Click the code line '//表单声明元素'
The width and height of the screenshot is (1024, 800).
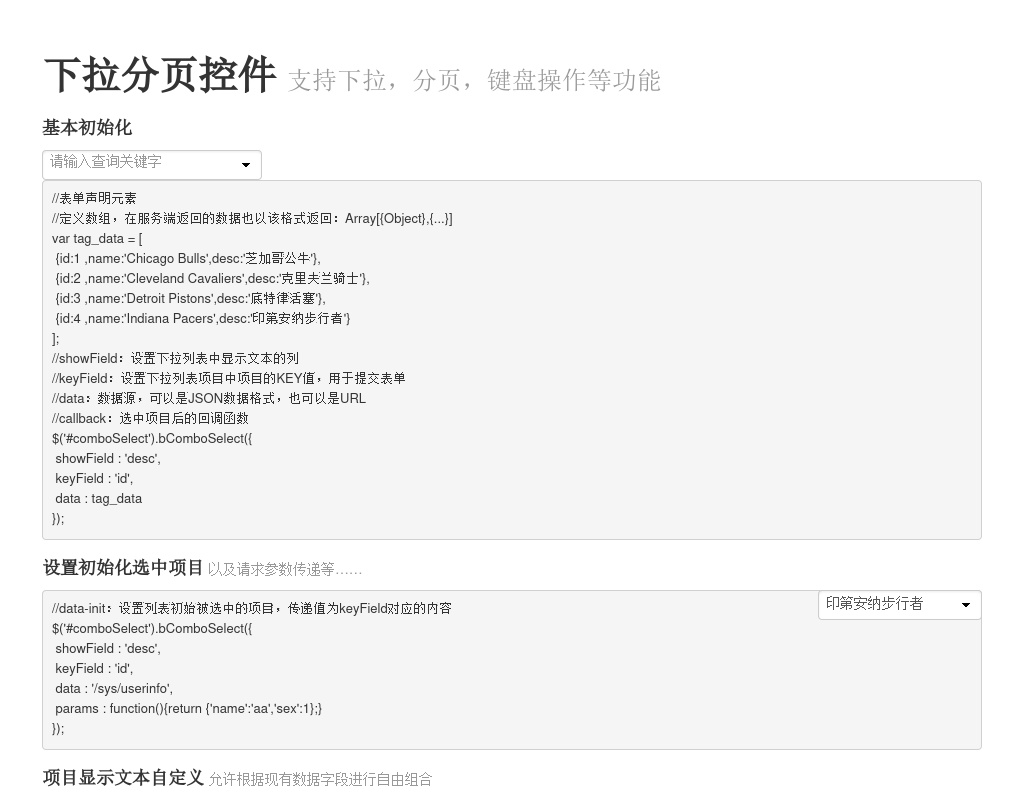(94, 199)
